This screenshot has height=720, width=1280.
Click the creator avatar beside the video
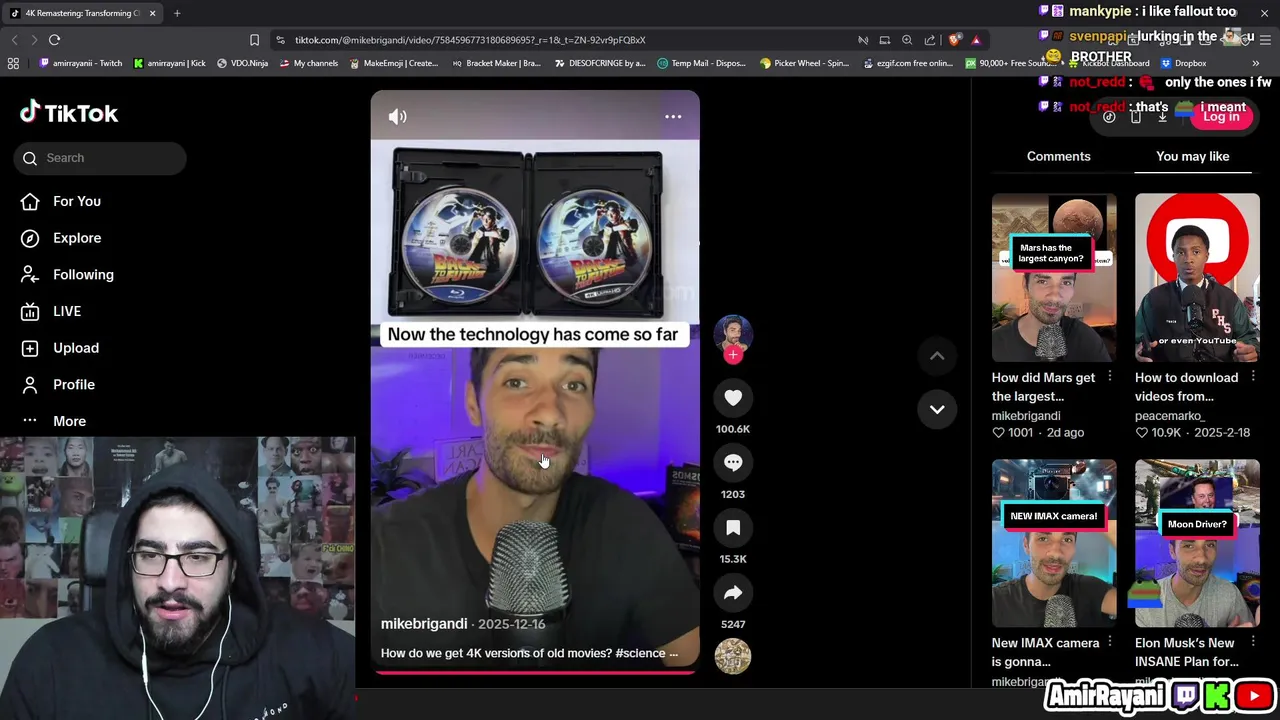point(733,334)
